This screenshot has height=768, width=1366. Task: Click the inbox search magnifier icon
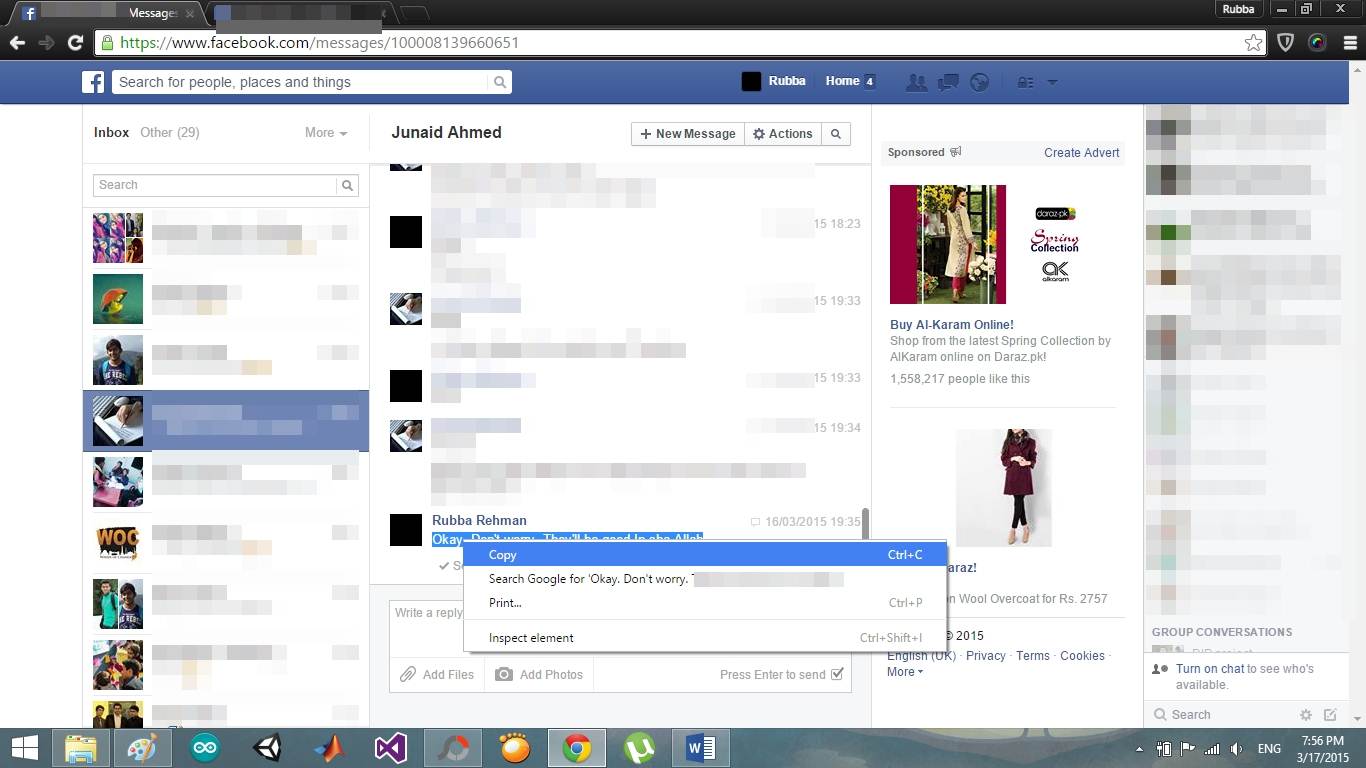[x=347, y=185]
